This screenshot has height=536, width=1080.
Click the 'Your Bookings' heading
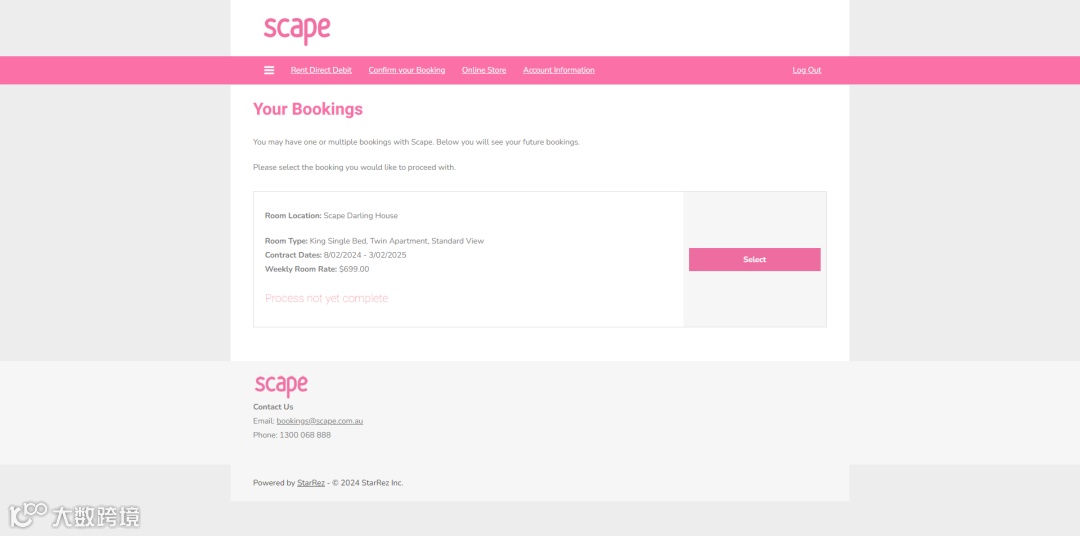[308, 109]
